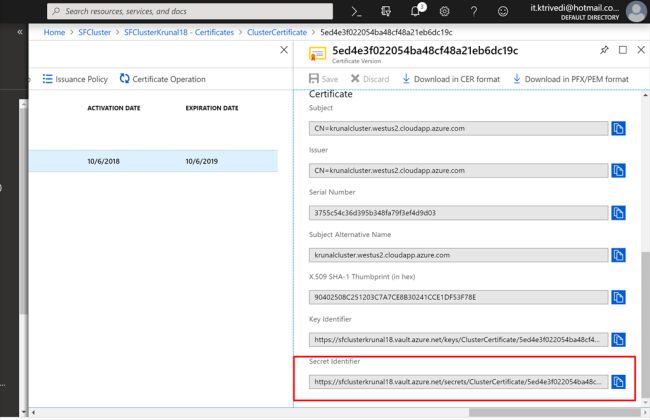Image resolution: width=650 pixels, height=420 pixels.
Task: Select the 10/6/2018 activation date cell
Action: point(103,161)
